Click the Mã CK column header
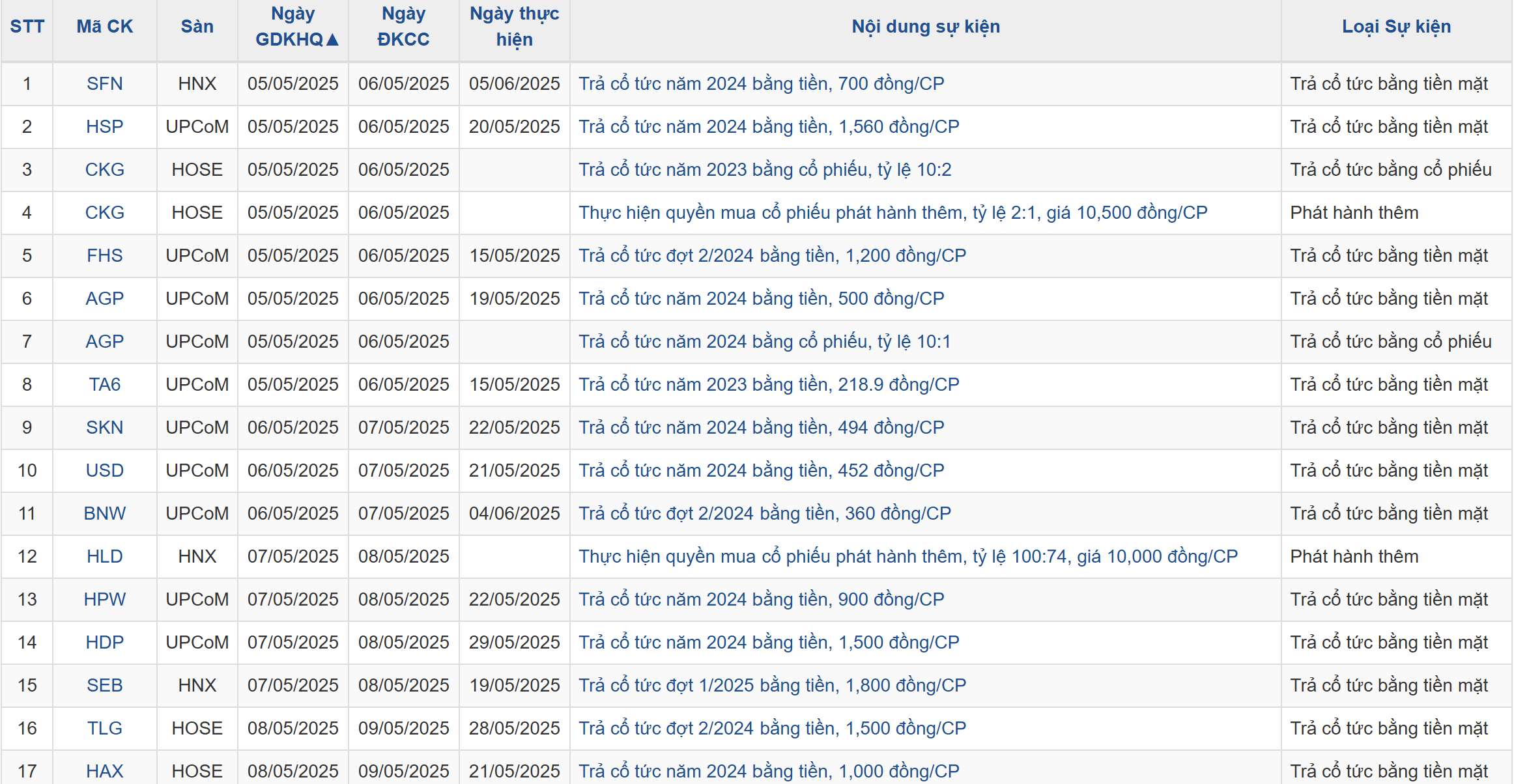 [x=104, y=27]
